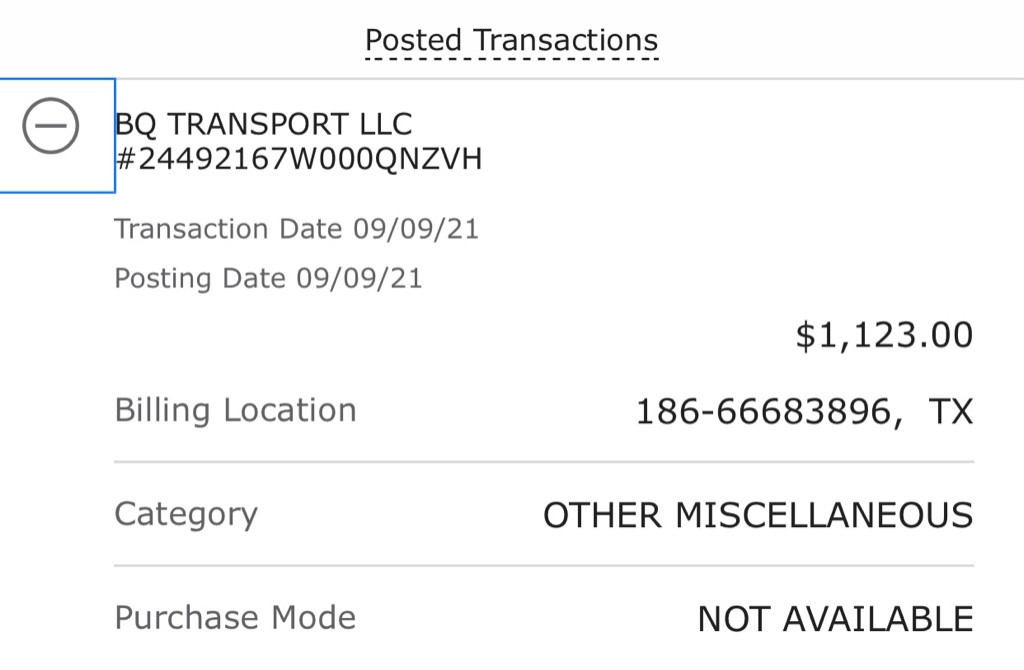1024x670 pixels.
Task: Select the BQ TRANSPORT LLC merchant name
Action: pos(264,125)
